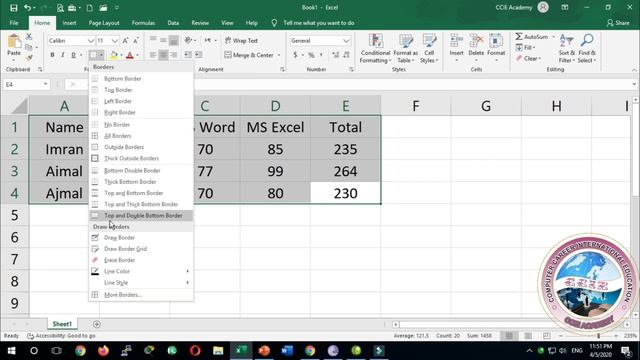
Task: Switch to the Page Layout tab
Action: tap(104, 23)
